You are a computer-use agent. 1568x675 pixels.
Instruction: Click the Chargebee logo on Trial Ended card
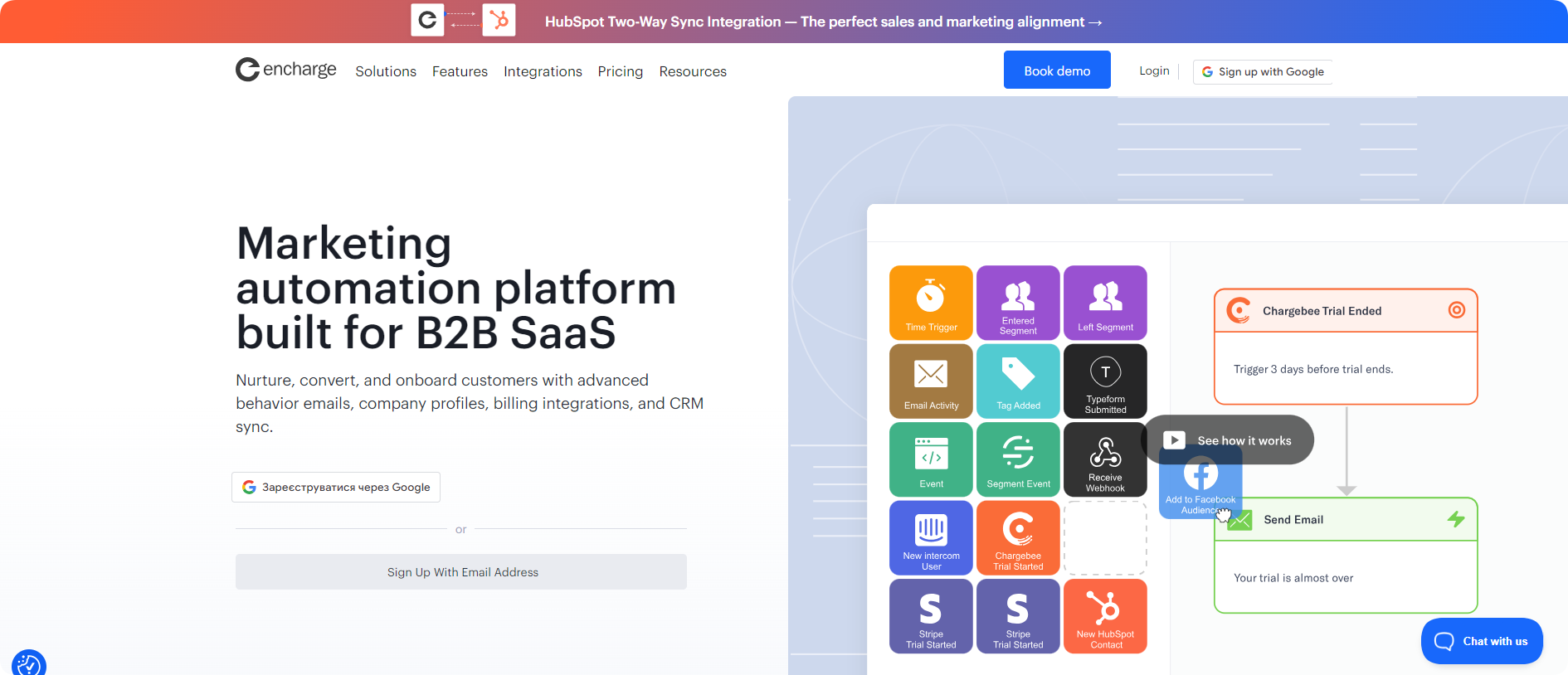tap(1238, 310)
